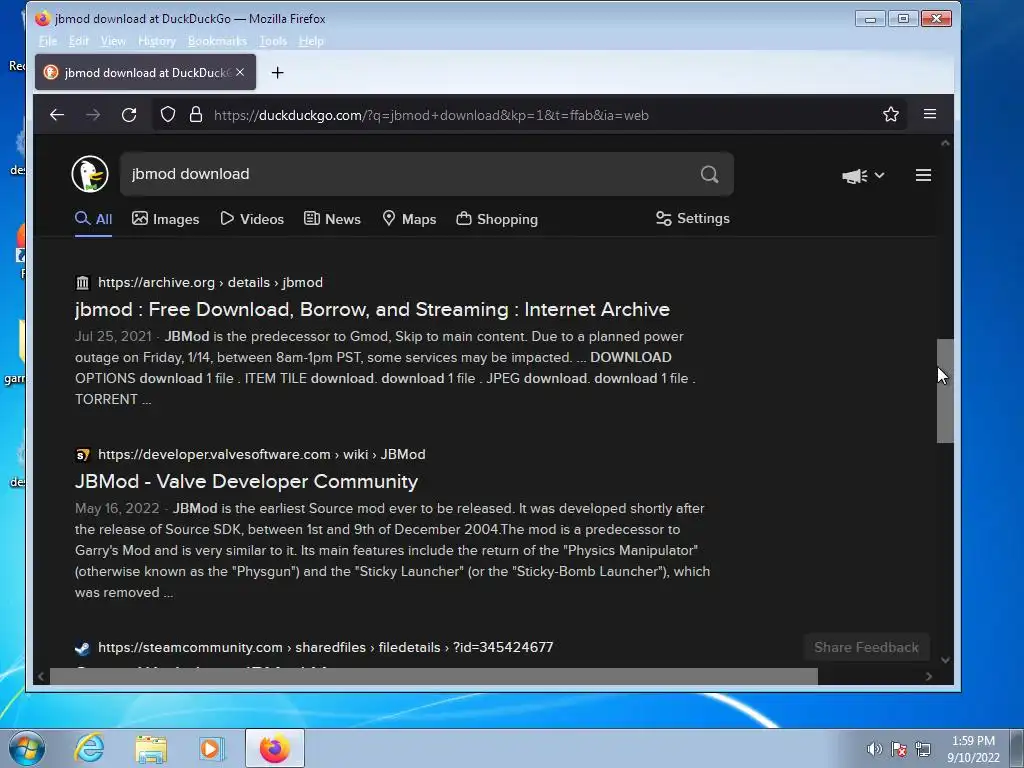Open the View menu
The height and width of the screenshot is (768, 1024).
[x=113, y=41]
